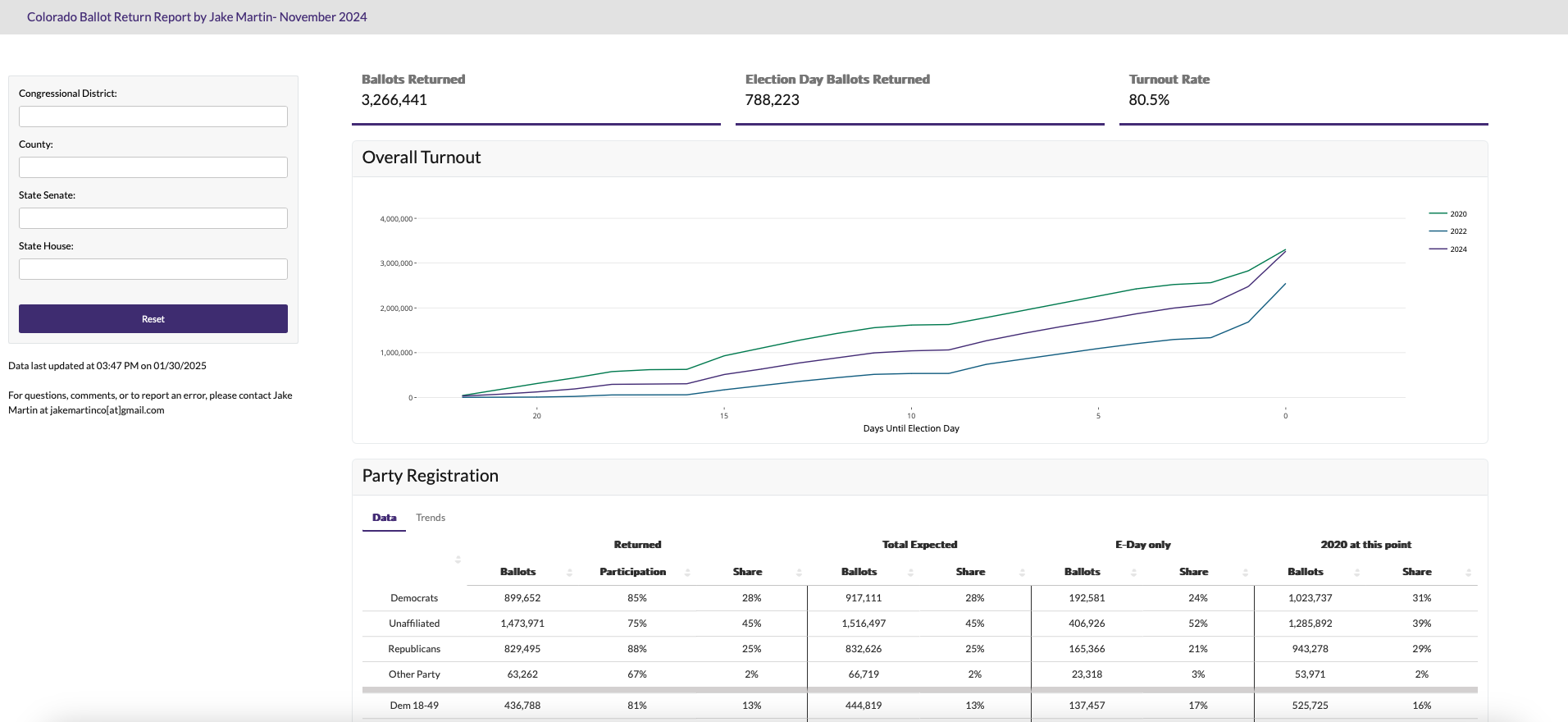Click Democrats participation 85%
The width and height of the screenshot is (1568, 722).
(x=637, y=598)
